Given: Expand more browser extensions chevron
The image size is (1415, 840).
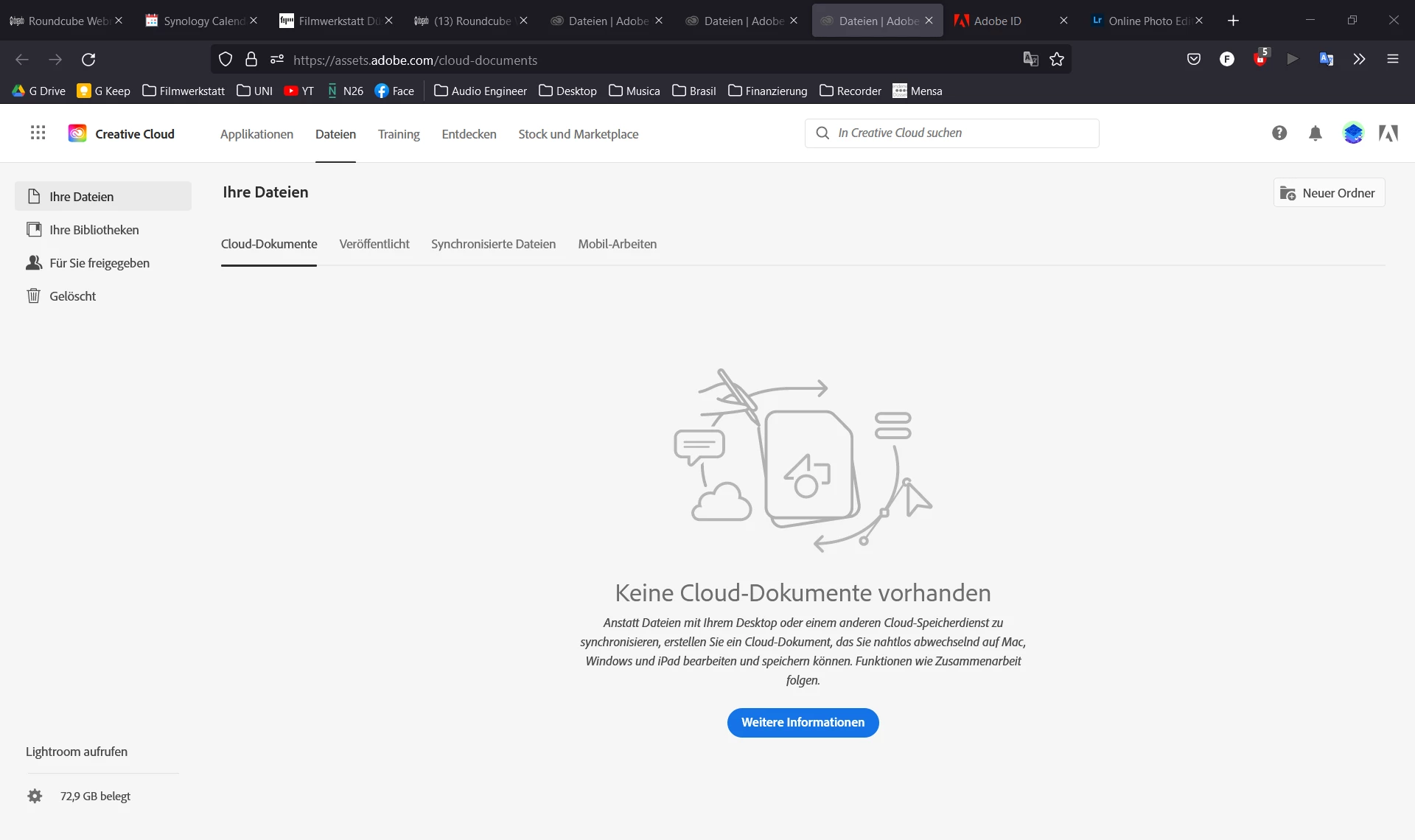Looking at the screenshot, I should click(1359, 60).
